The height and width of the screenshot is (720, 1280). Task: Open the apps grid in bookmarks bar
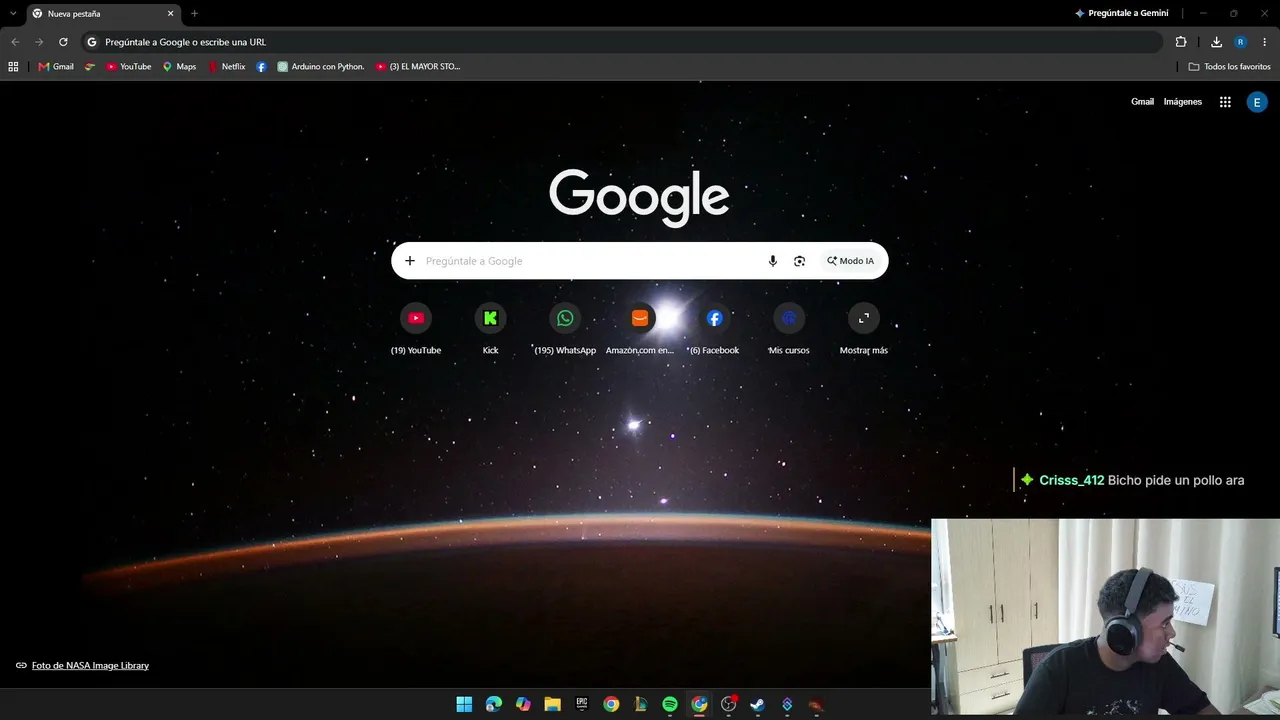pos(13,67)
